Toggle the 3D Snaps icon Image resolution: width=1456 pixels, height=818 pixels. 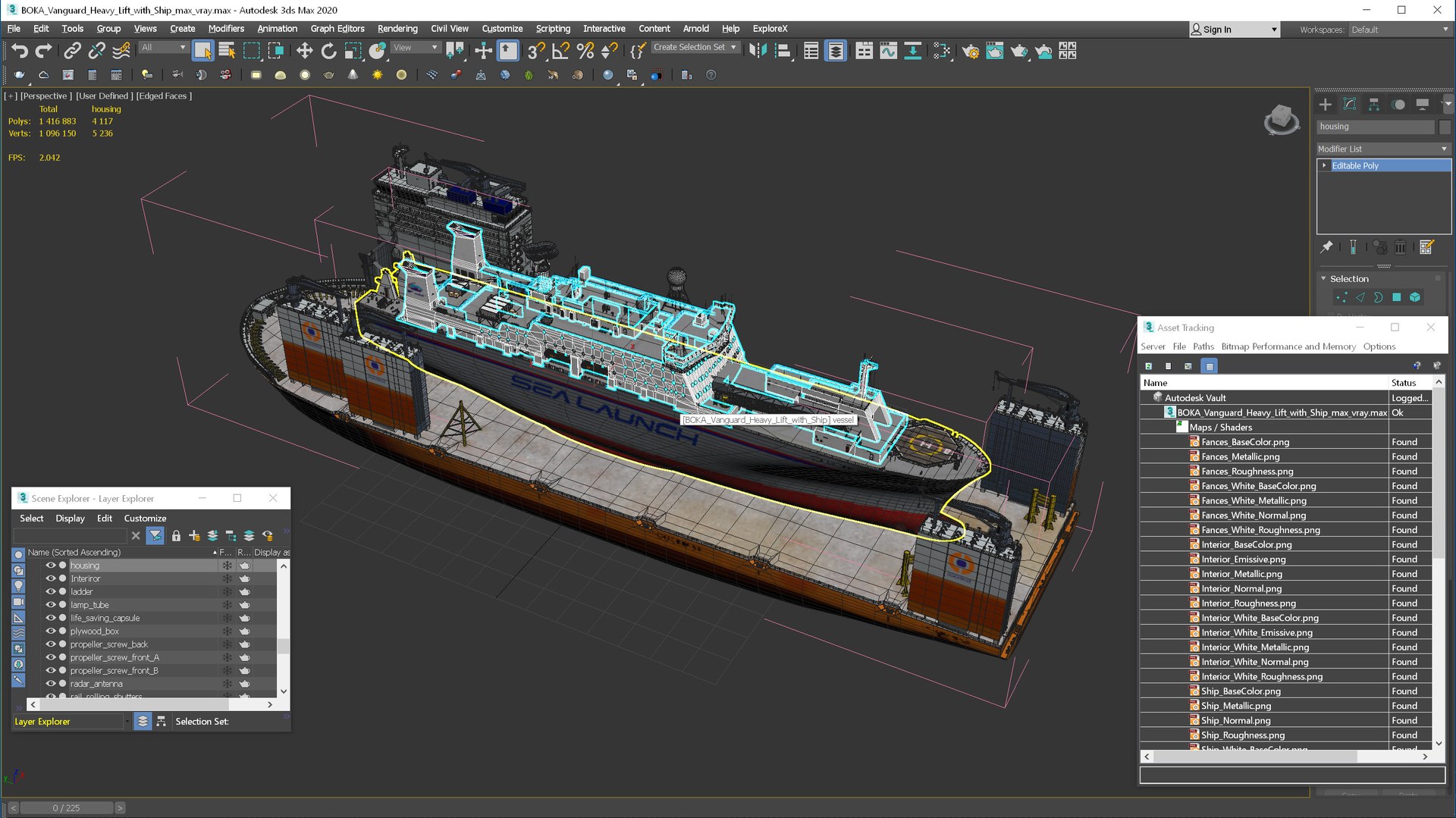point(535,51)
